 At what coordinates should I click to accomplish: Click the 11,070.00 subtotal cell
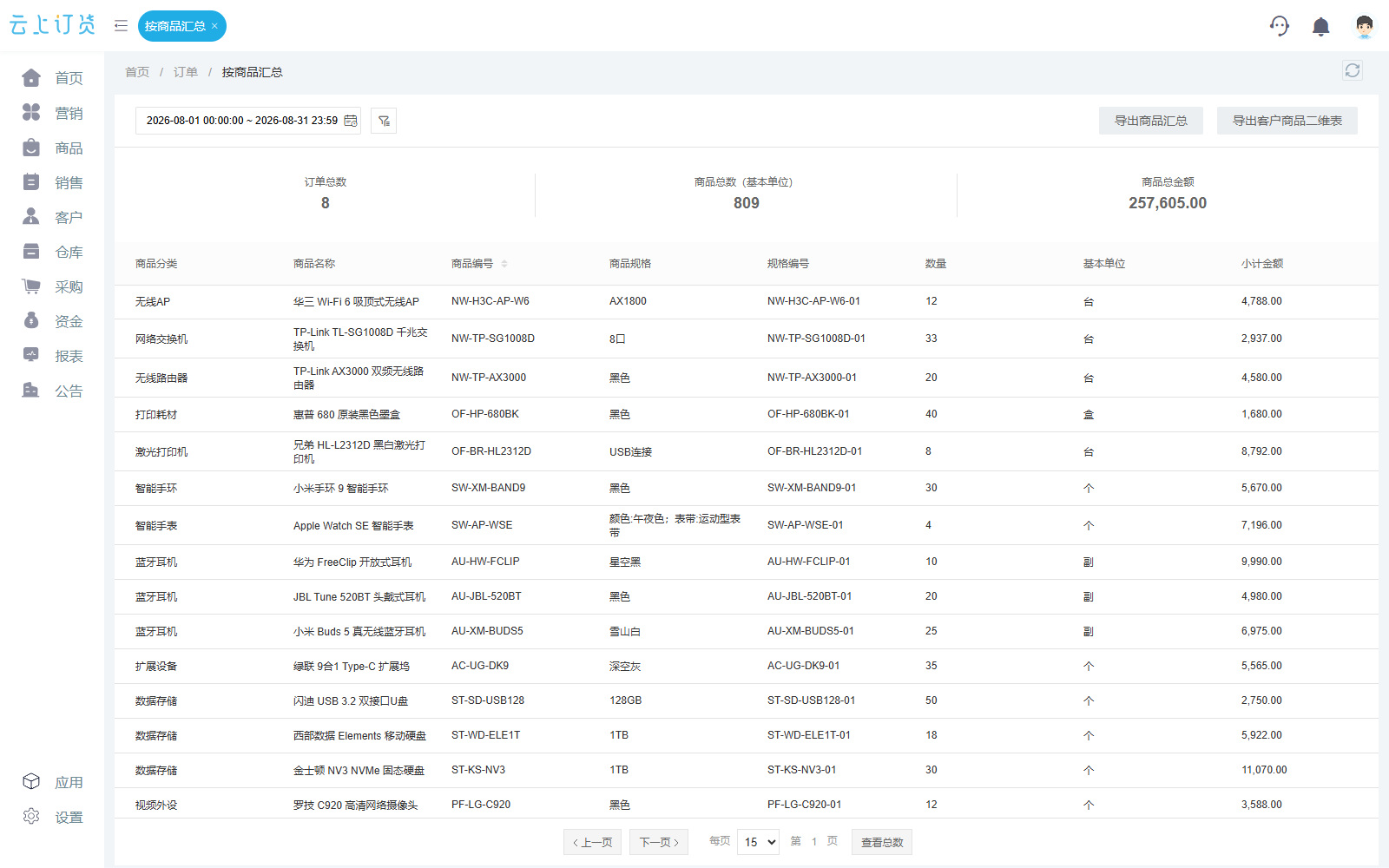1264,770
